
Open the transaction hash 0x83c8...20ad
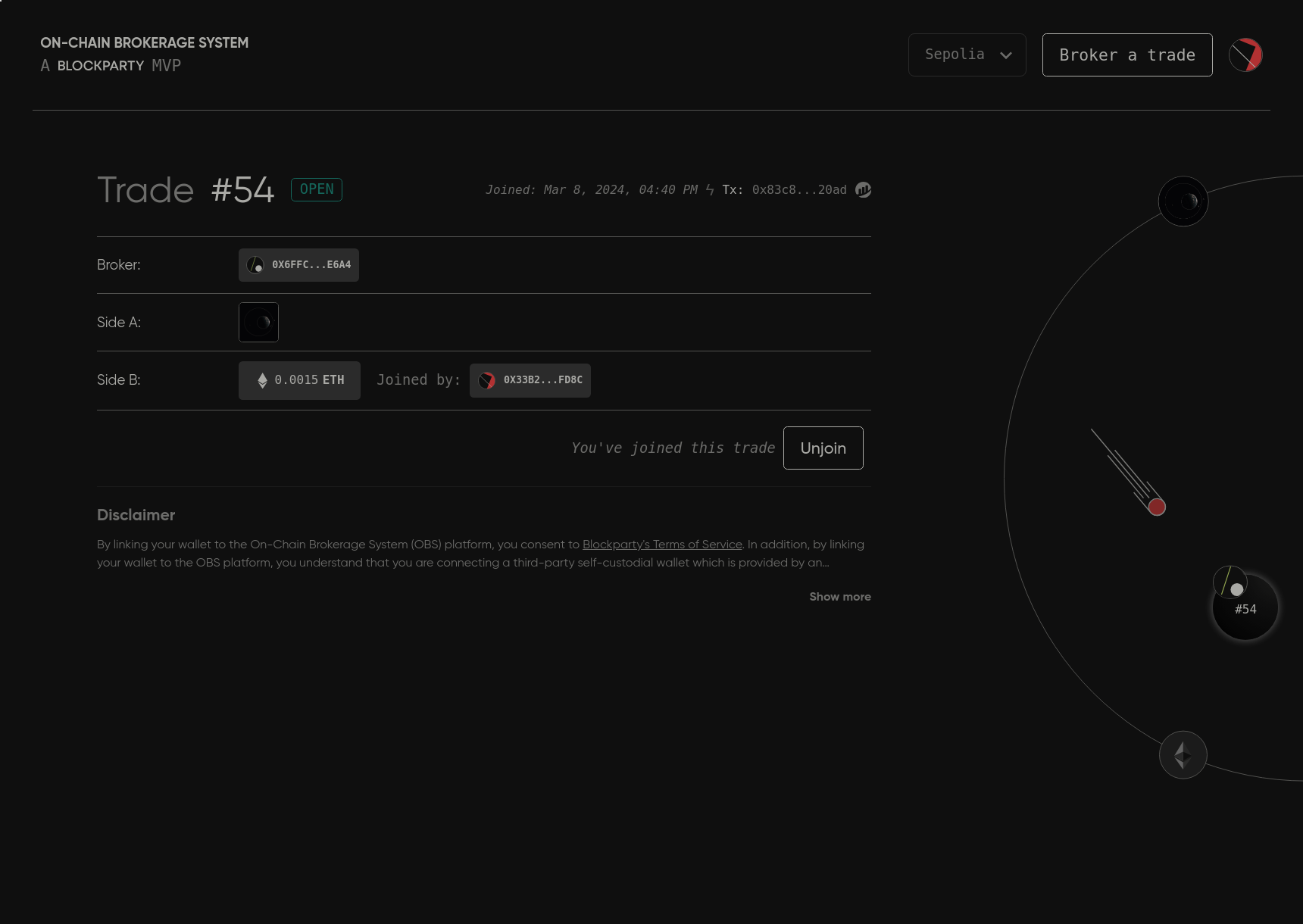(798, 190)
